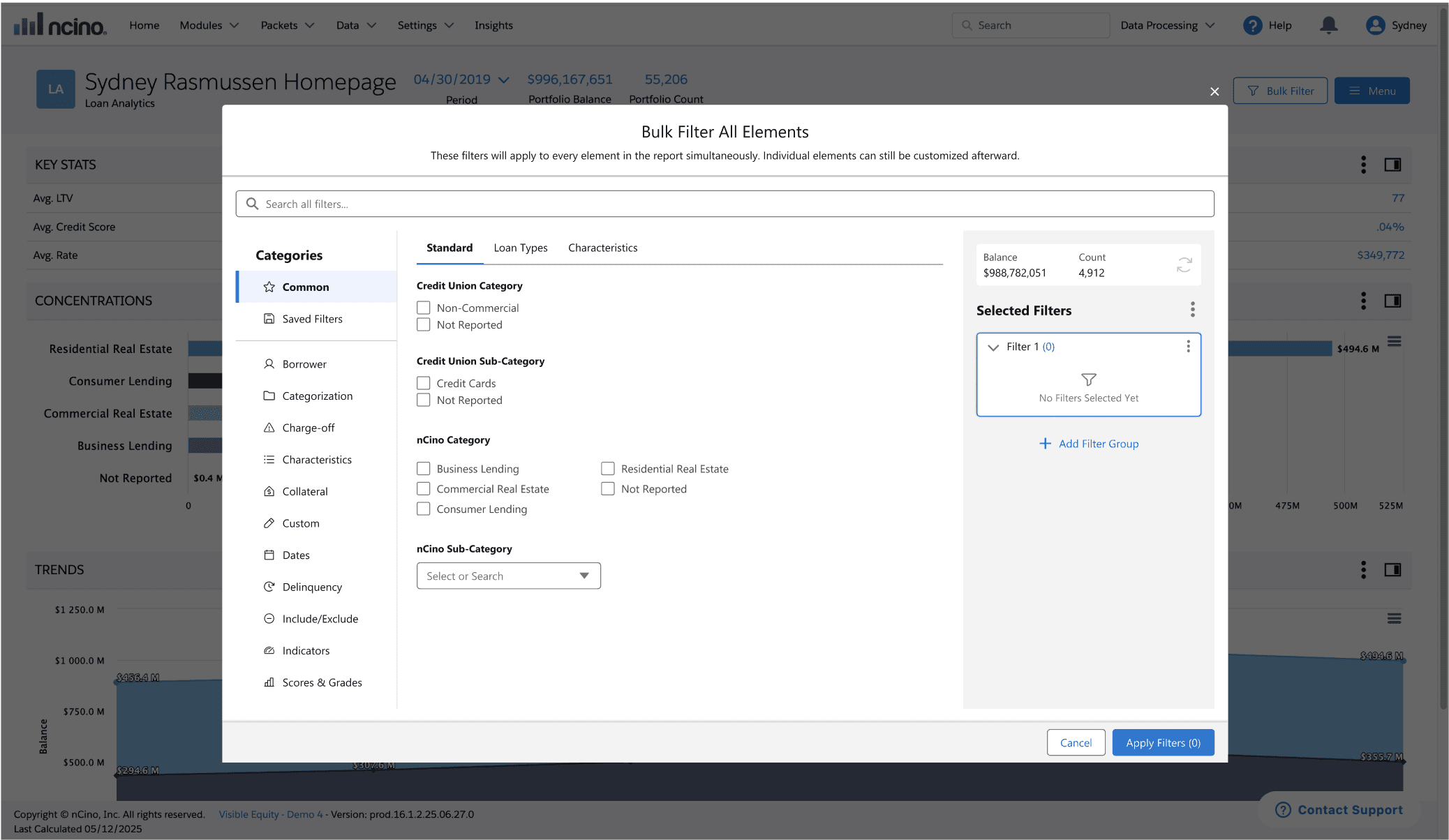Open the Scores & Grades category
Viewport: 1449px width, 840px height.
pos(322,682)
